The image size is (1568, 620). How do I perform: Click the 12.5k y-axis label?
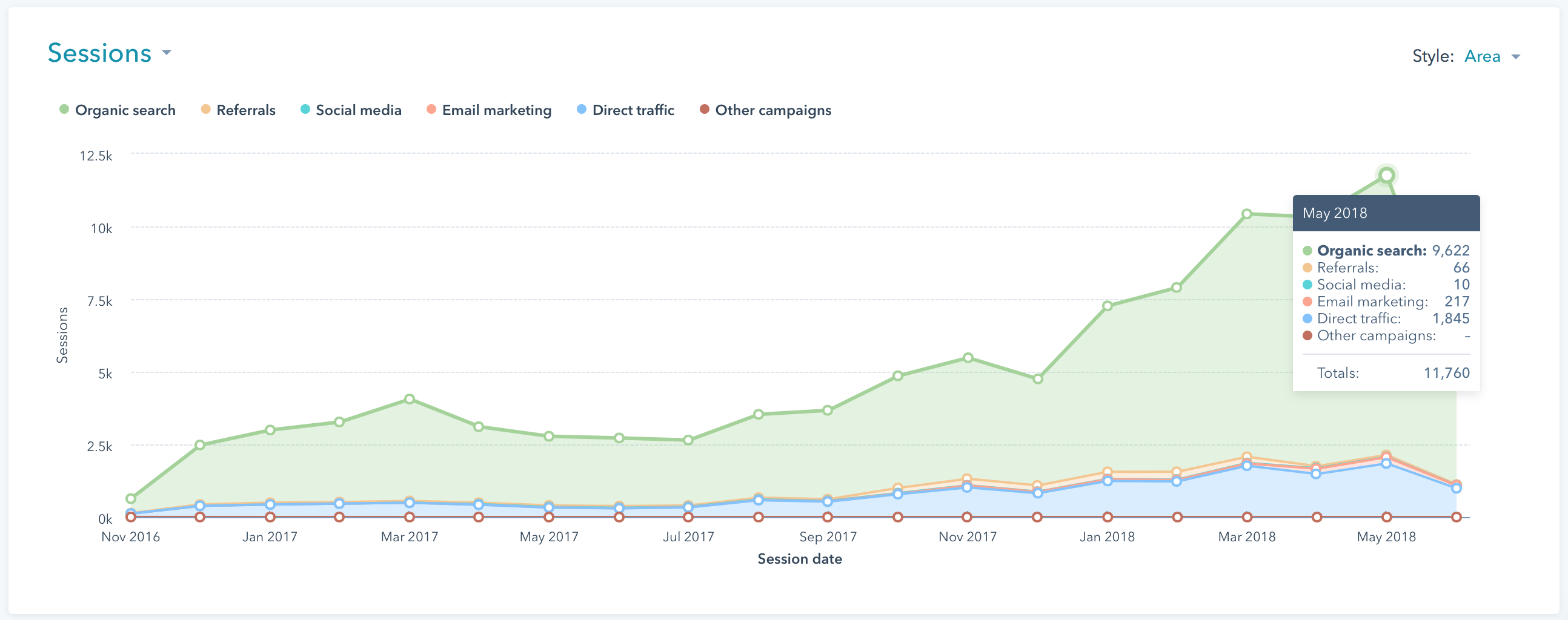pyautogui.click(x=96, y=156)
